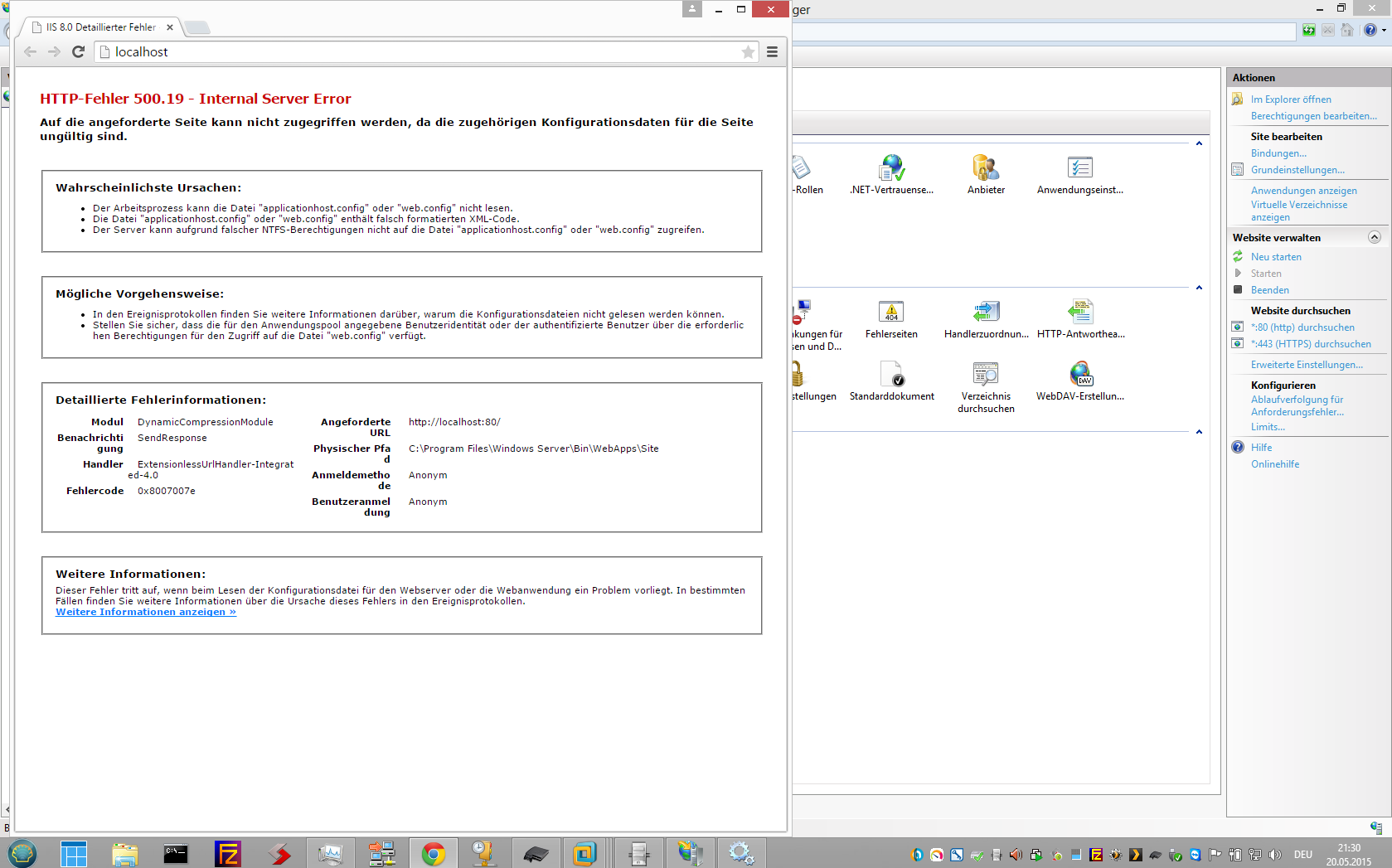Click 'Berechtigungen bearbeiten...' action
The height and width of the screenshot is (868, 1392).
tap(1313, 116)
